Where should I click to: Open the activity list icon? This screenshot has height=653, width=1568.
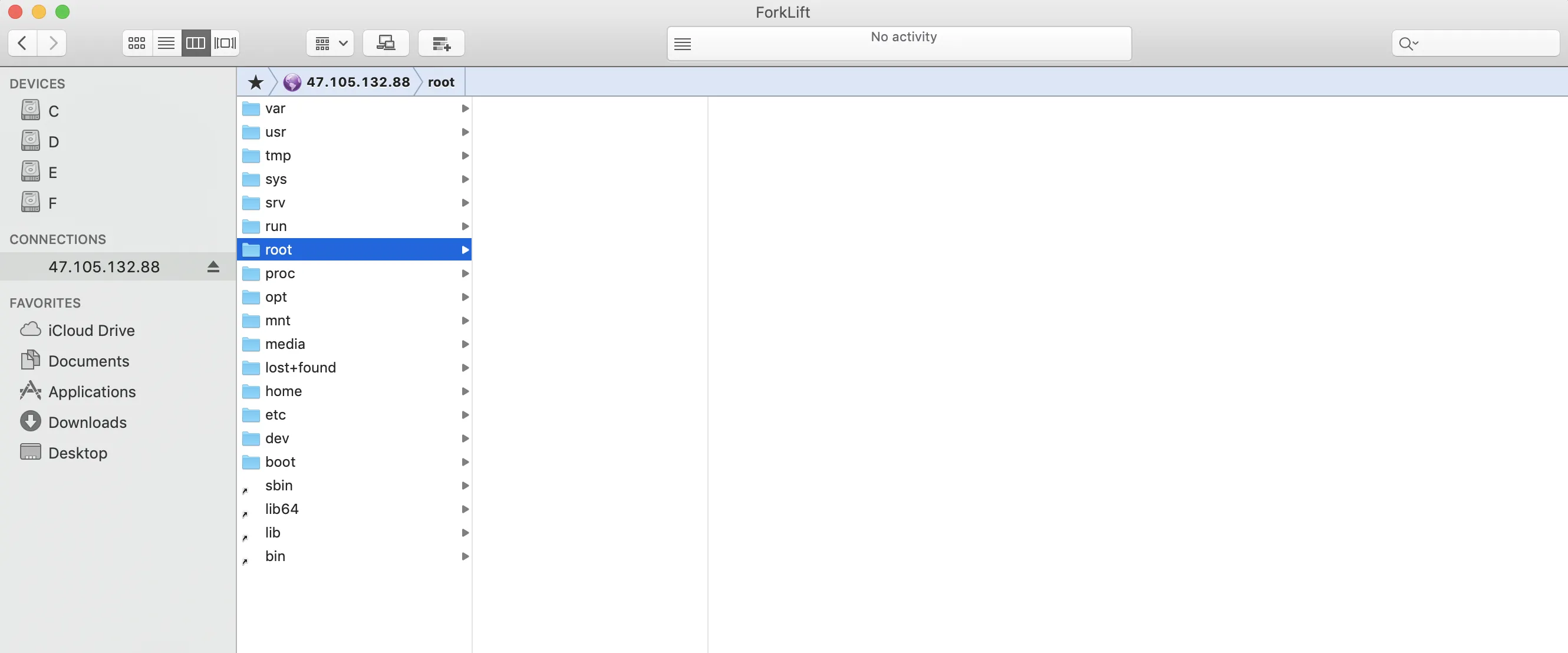coord(683,44)
